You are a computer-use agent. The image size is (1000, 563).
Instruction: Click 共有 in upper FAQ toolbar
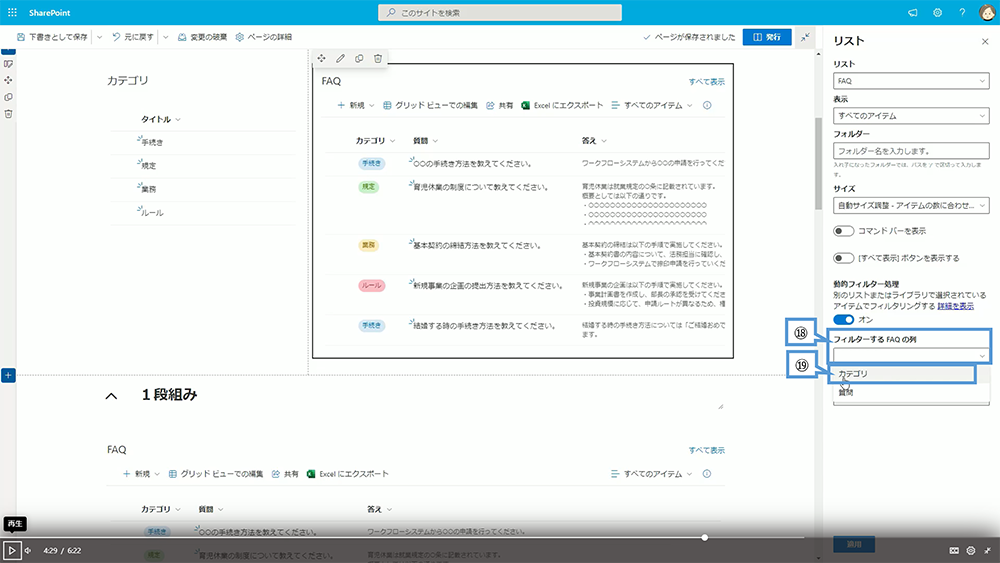click(x=499, y=105)
